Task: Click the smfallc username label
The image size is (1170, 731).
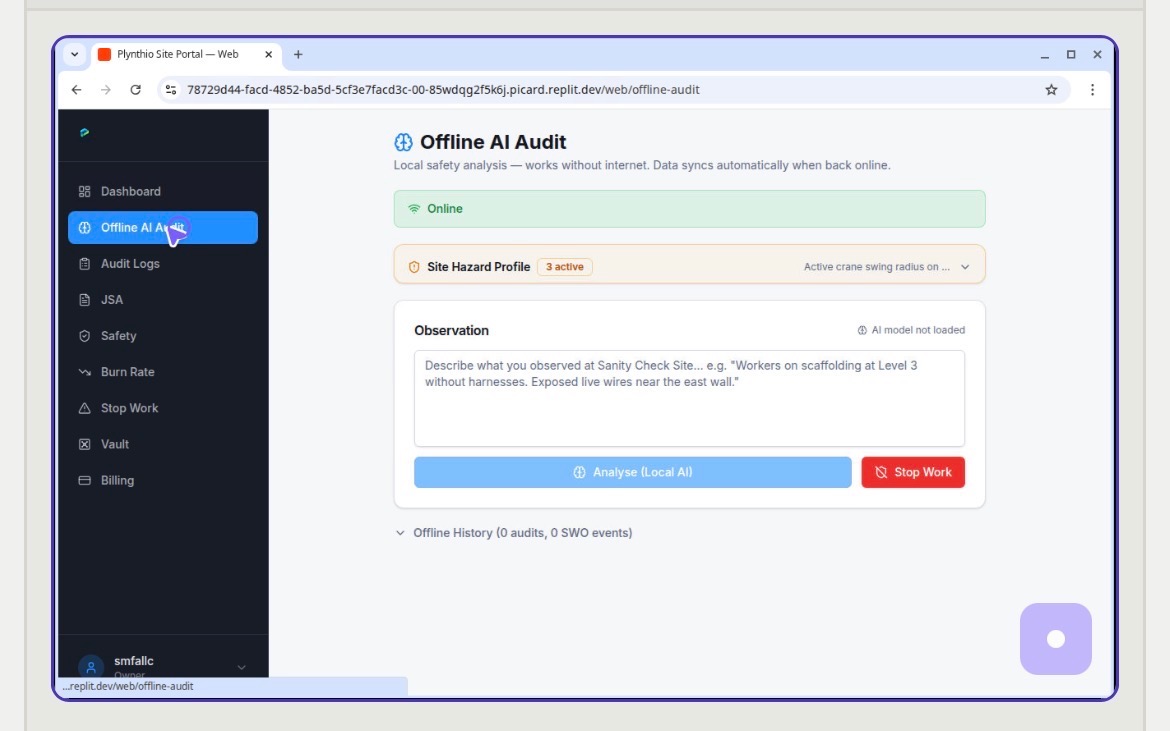Action: click(134, 661)
